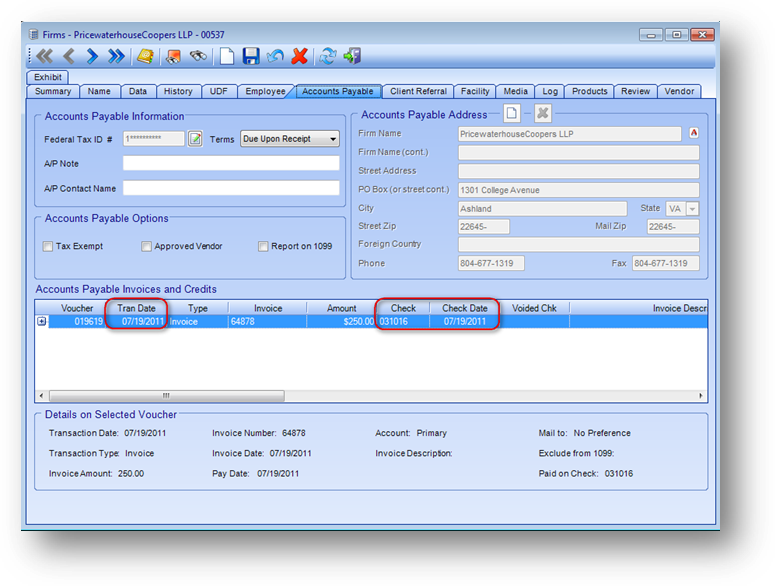Exit form with door arrow icon
This screenshot has width=775, height=586.
[x=352, y=56]
